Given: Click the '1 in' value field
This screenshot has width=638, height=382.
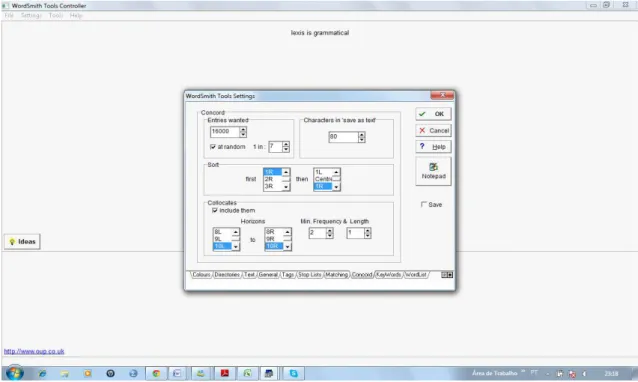Looking at the screenshot, I should tap(275, 146).
